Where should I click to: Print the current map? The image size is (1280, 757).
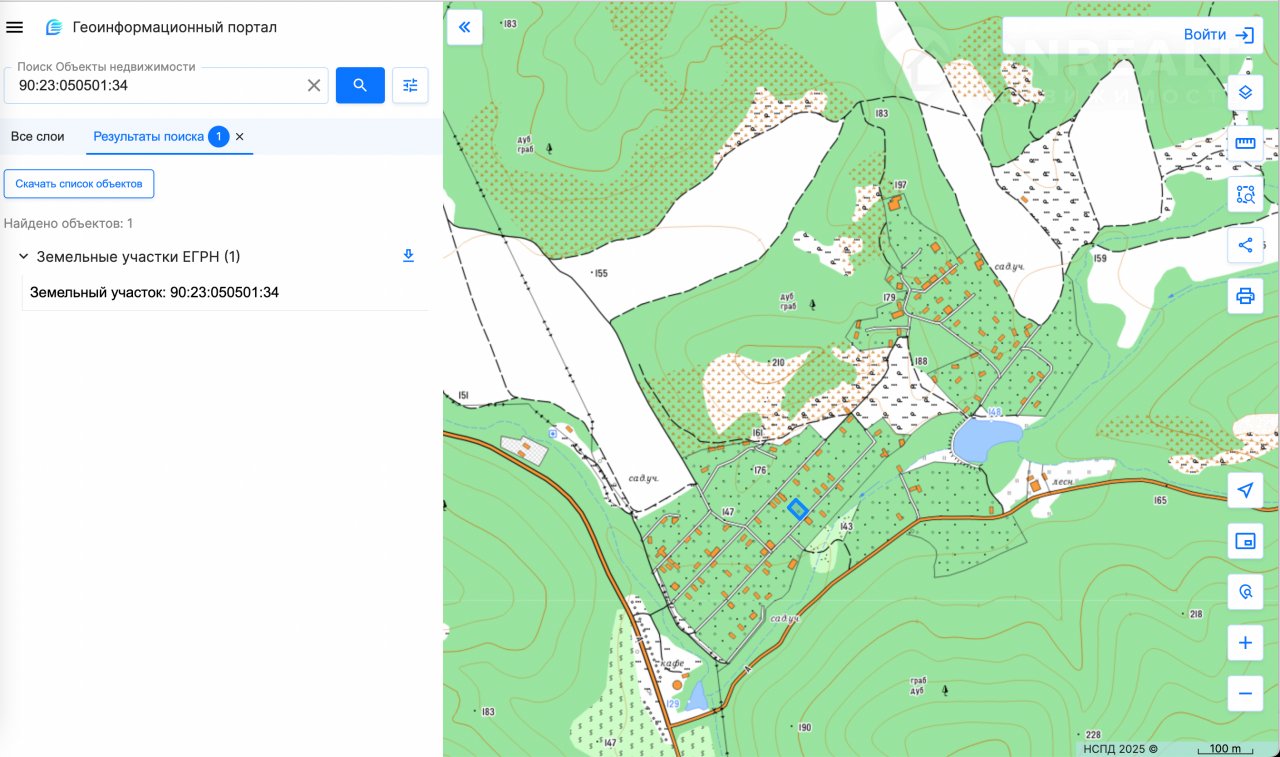pos(1245,296)
